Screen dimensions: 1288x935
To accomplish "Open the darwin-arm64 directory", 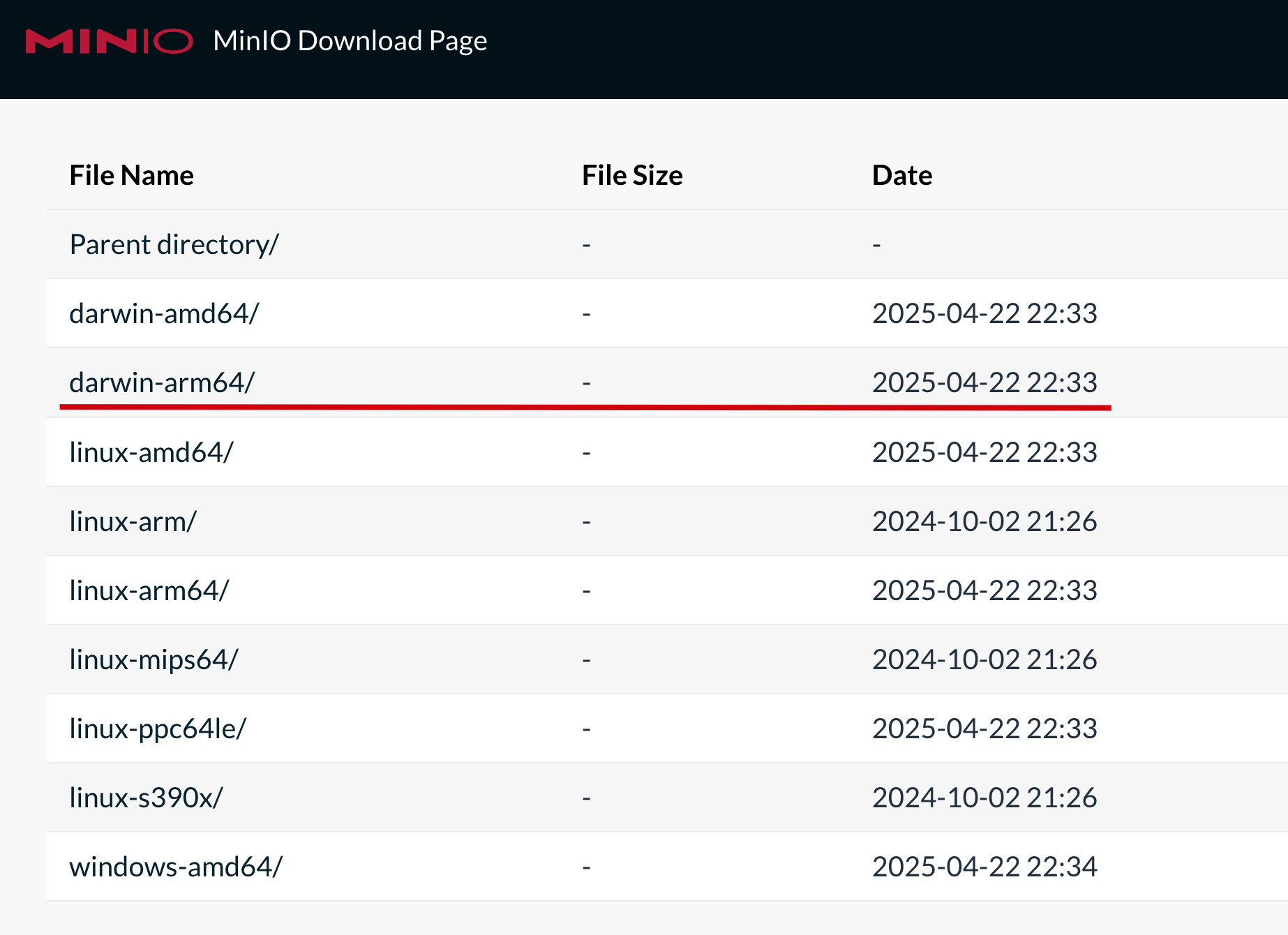I will [162, 383].
